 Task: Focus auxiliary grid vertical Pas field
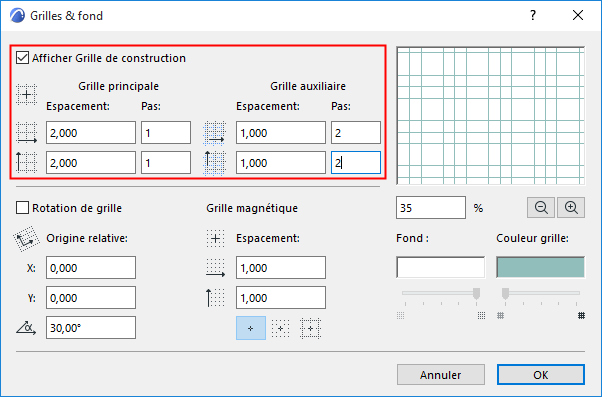(x=356, y=163)
